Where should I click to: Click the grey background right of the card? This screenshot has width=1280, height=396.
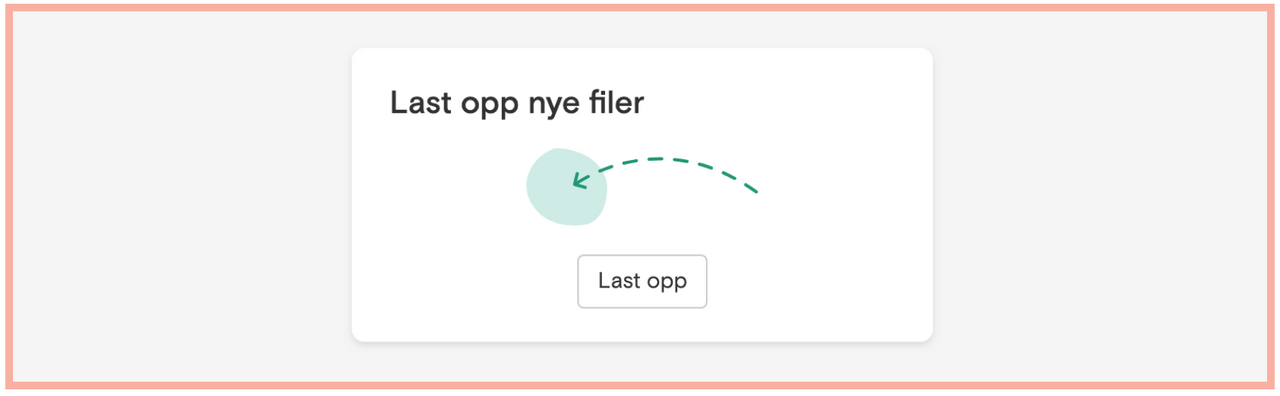tap(1100, 198)
